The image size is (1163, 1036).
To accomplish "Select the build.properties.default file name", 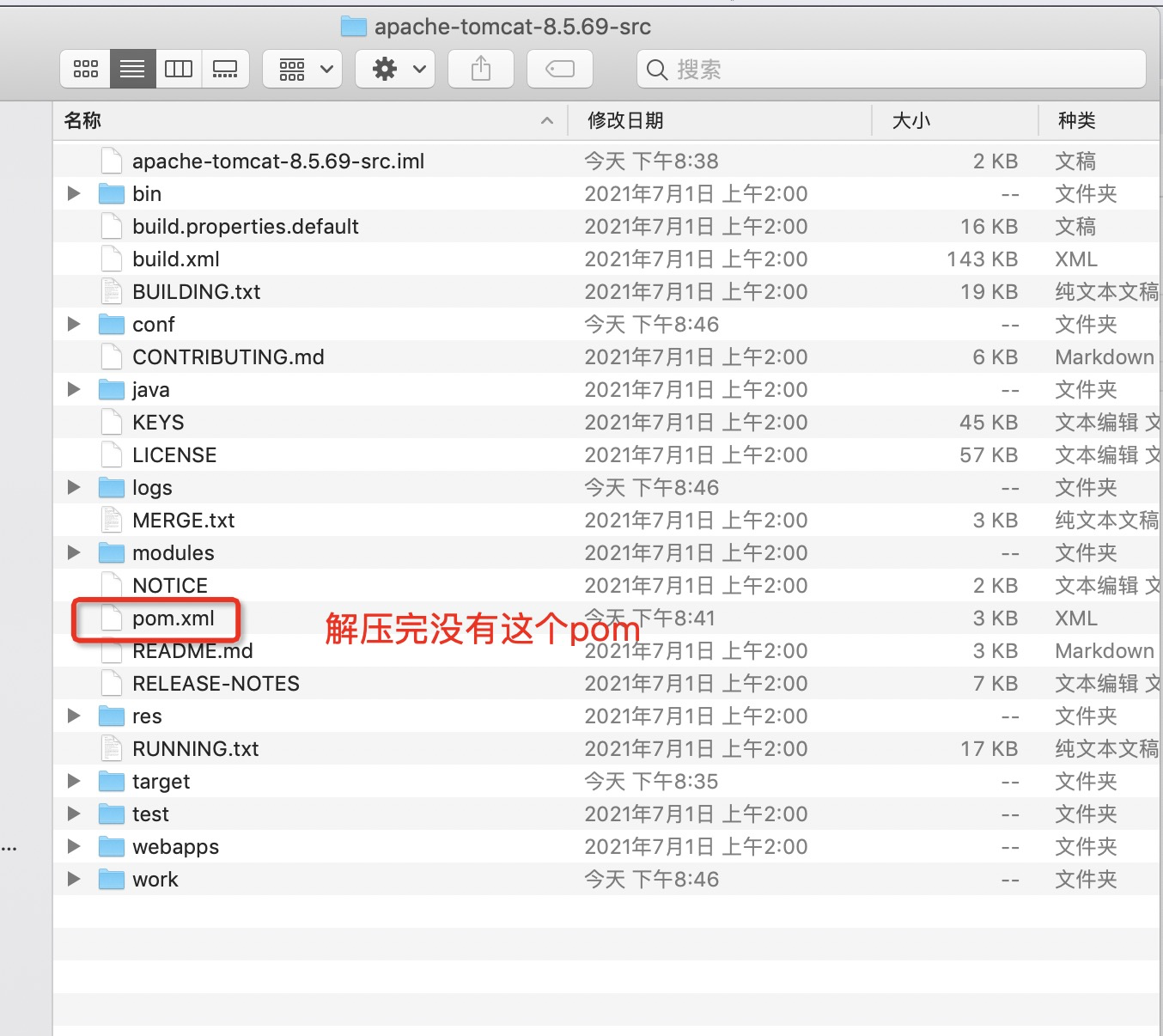I will click(x=246, y=226).
